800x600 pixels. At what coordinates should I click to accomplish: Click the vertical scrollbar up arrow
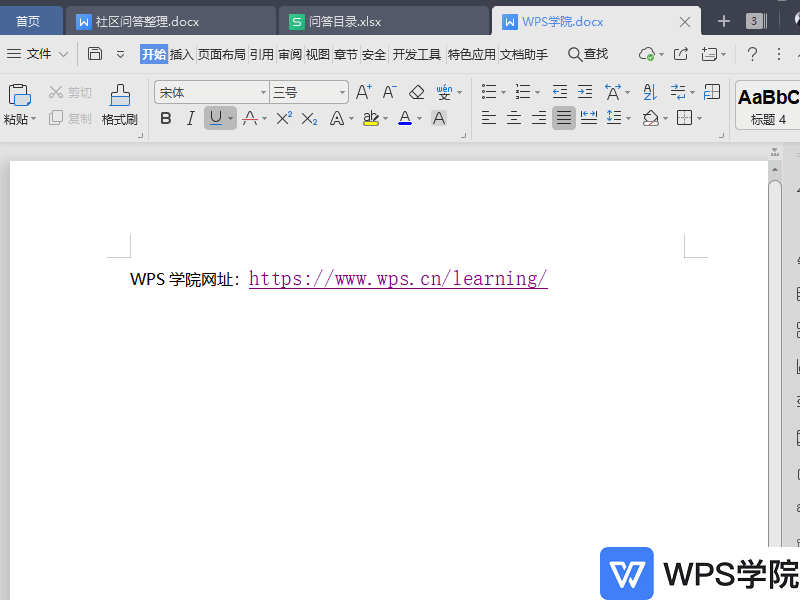[773, 168]
